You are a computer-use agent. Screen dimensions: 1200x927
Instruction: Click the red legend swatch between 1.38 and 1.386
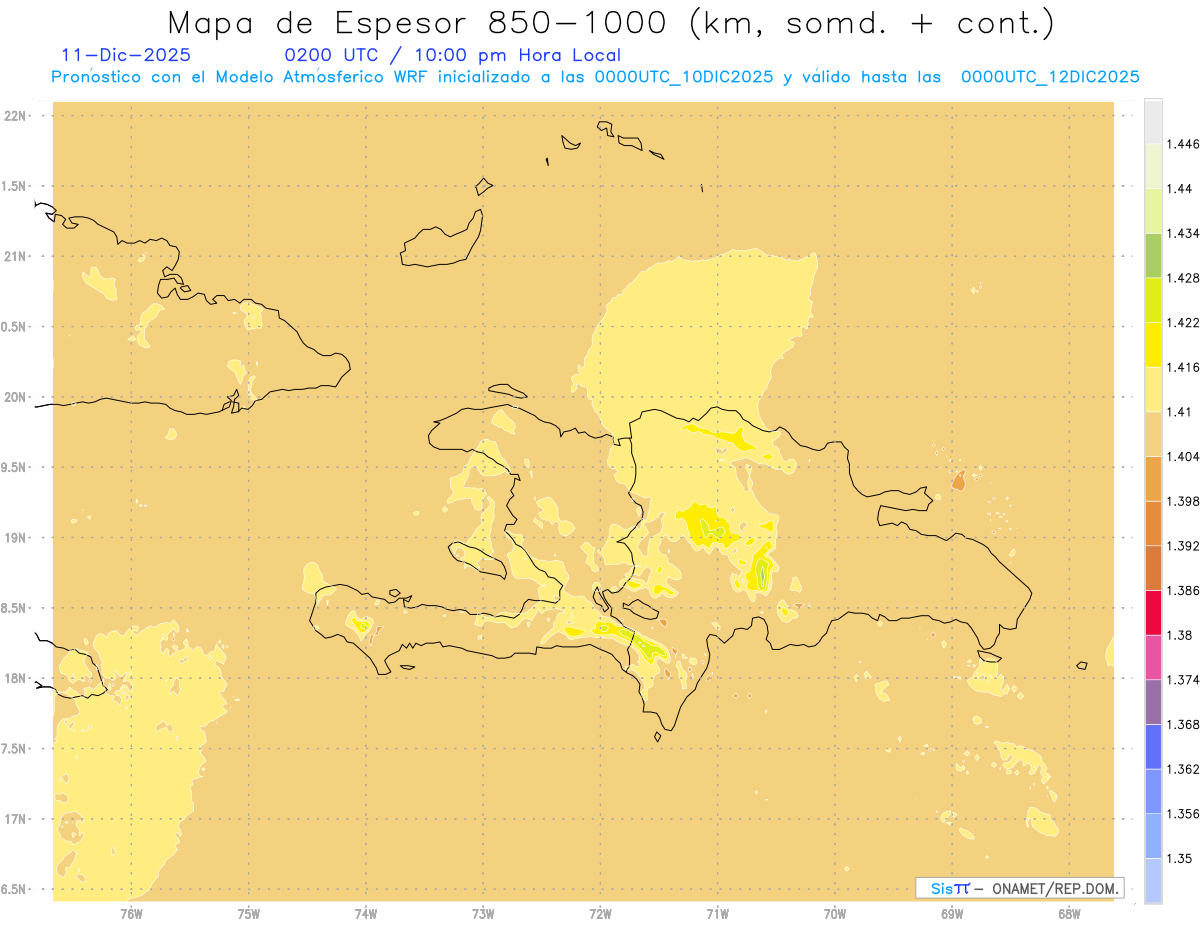(1153, 612)
